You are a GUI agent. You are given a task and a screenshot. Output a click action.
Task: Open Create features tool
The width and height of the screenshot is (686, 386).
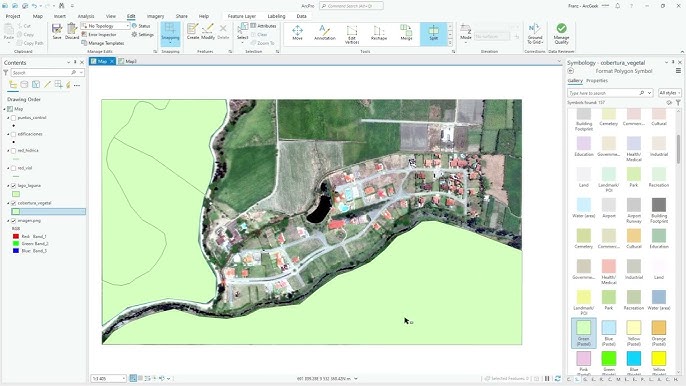193,32
